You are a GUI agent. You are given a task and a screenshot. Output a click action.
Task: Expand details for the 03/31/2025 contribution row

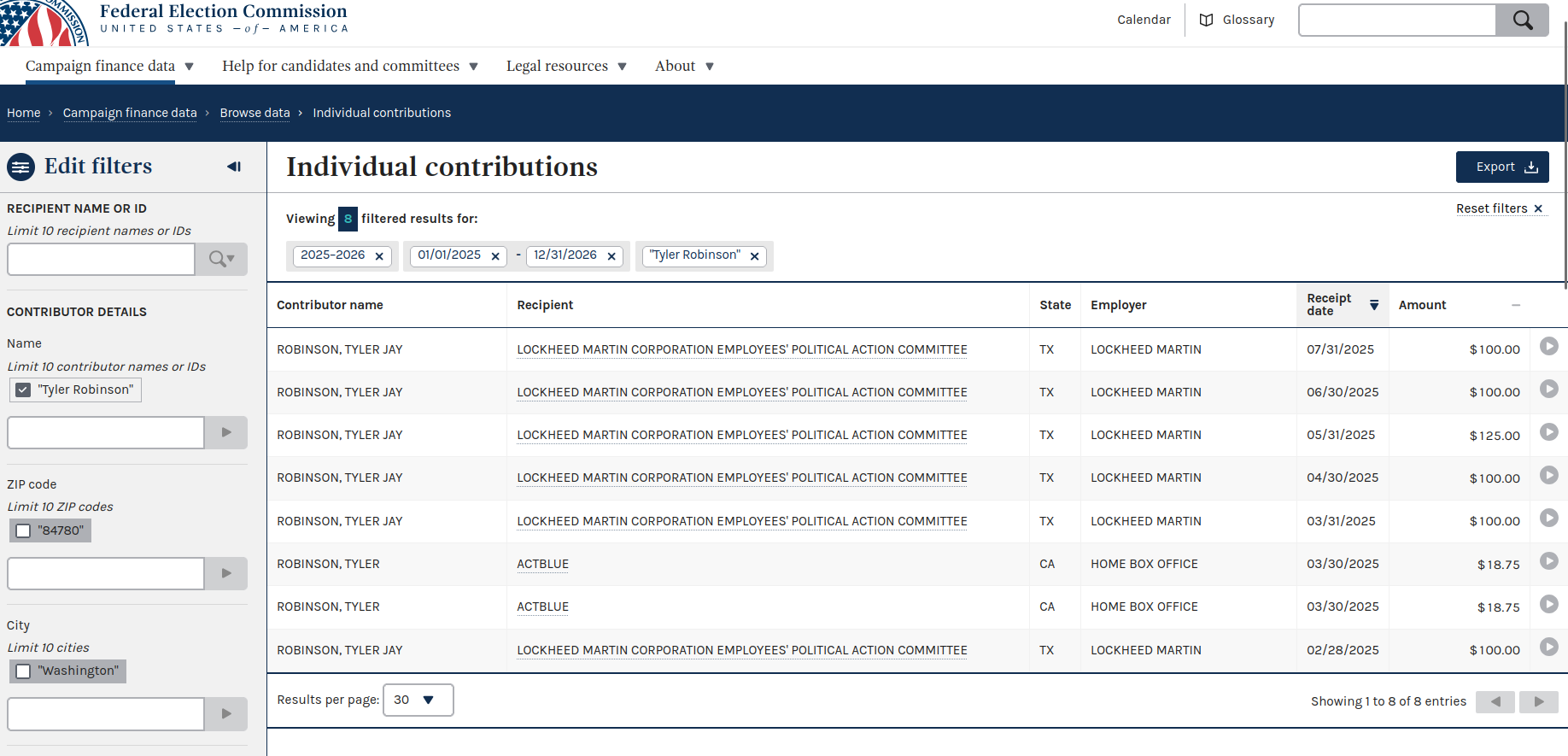[x=1548, y=518]
